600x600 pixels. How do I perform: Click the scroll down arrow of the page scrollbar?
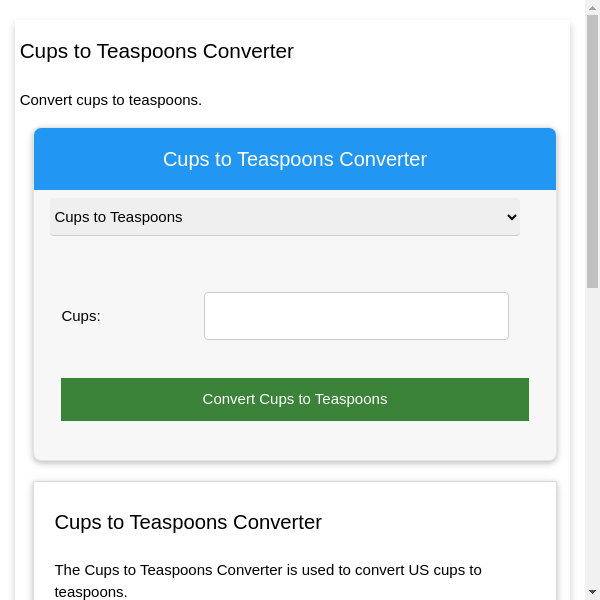(x=592, y=592)
